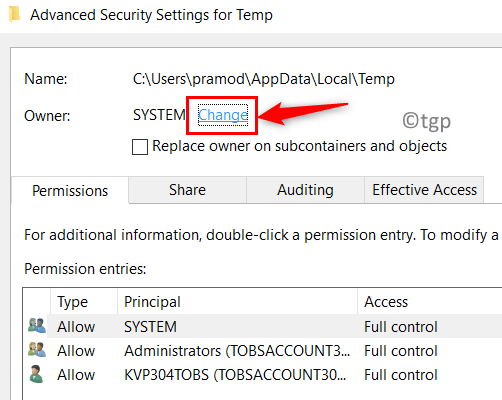Click the C:\Users\pramod\AppData\Local\Temp path text

(x=264, y=79)
